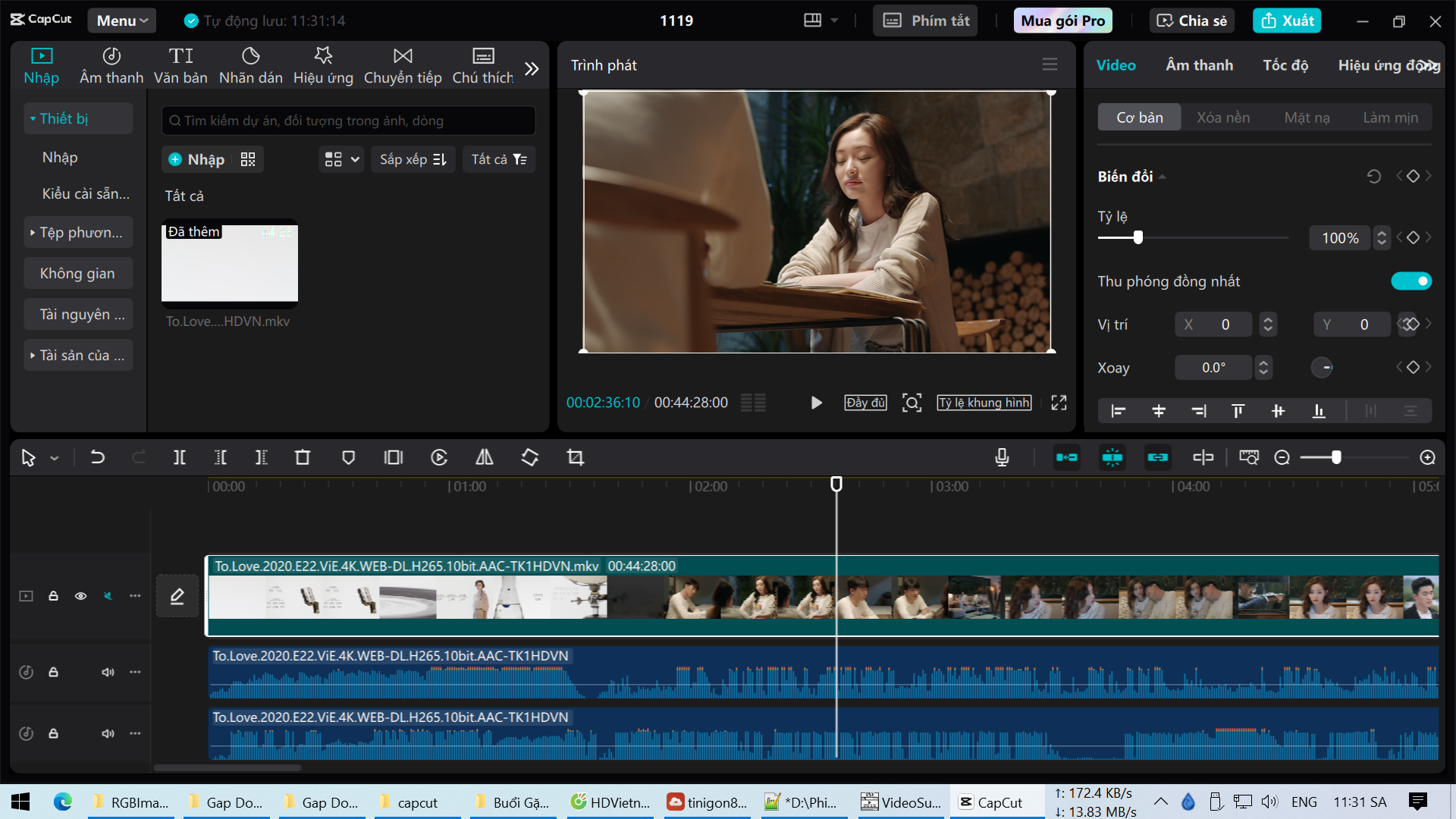The width and height of the screenshot is (1456, 819).
Task: Click the edit cover pencil icon
Action: 177,596
